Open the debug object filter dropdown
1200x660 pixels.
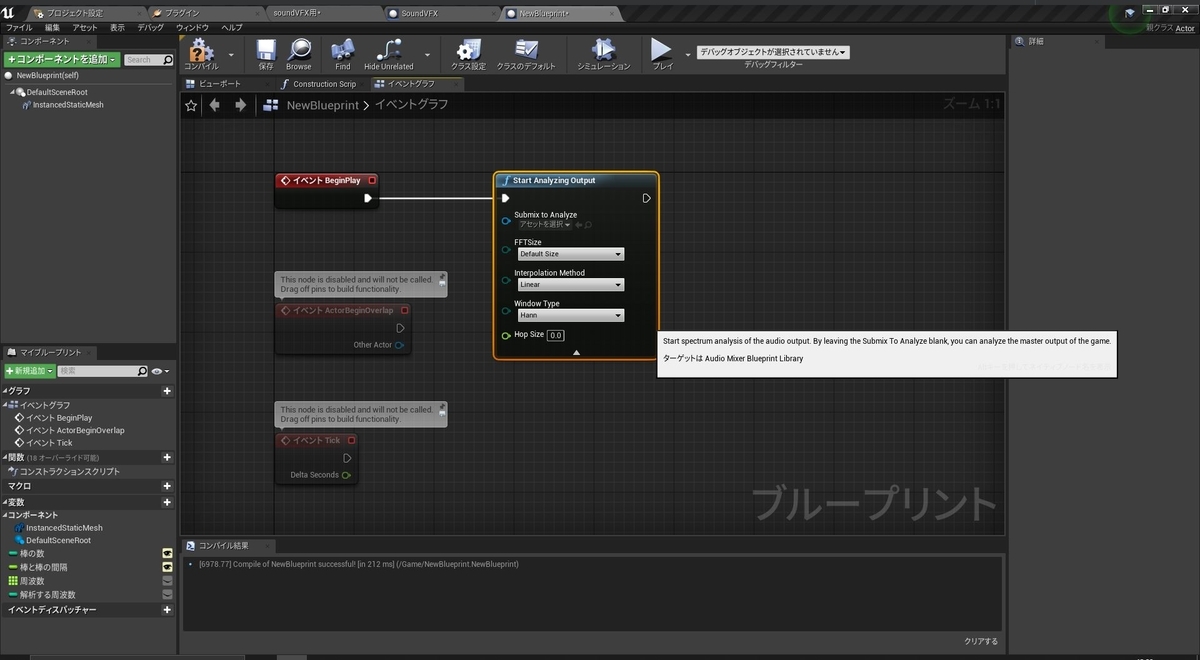click(x=773, y=52)
